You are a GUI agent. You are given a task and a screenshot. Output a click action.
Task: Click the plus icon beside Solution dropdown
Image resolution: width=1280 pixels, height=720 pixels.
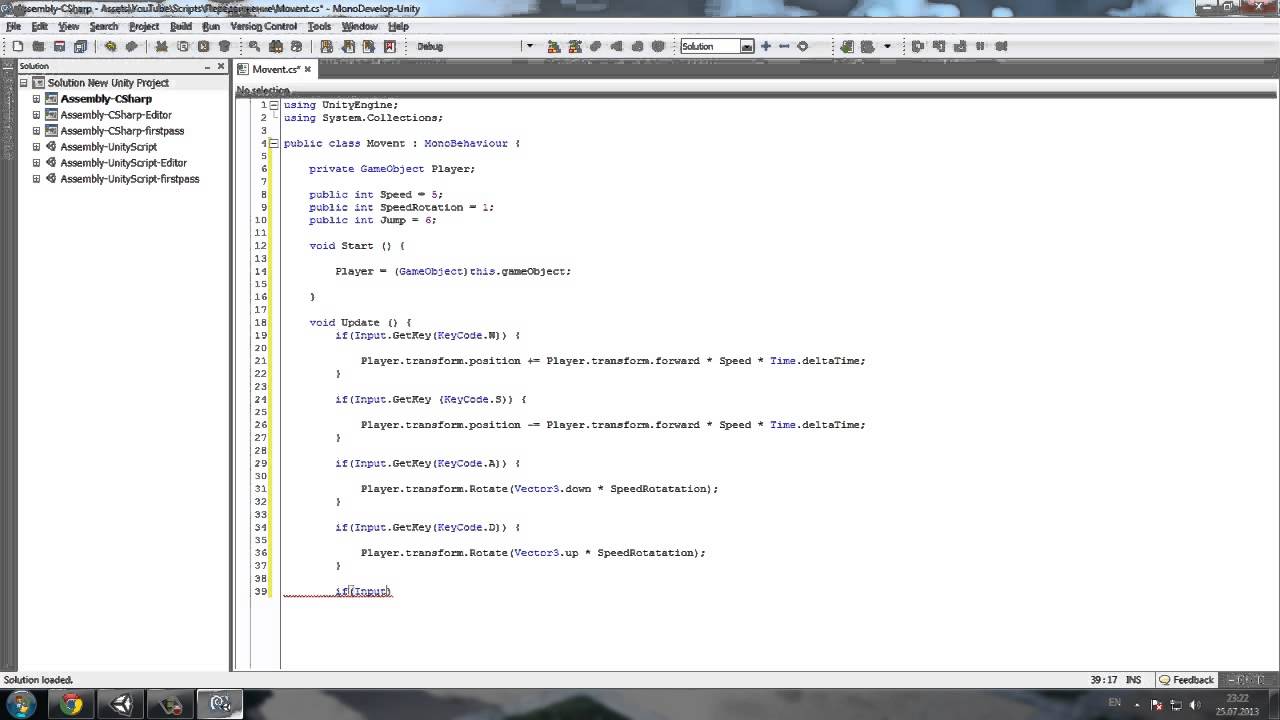pyautogui.click(x=766, y=46)
